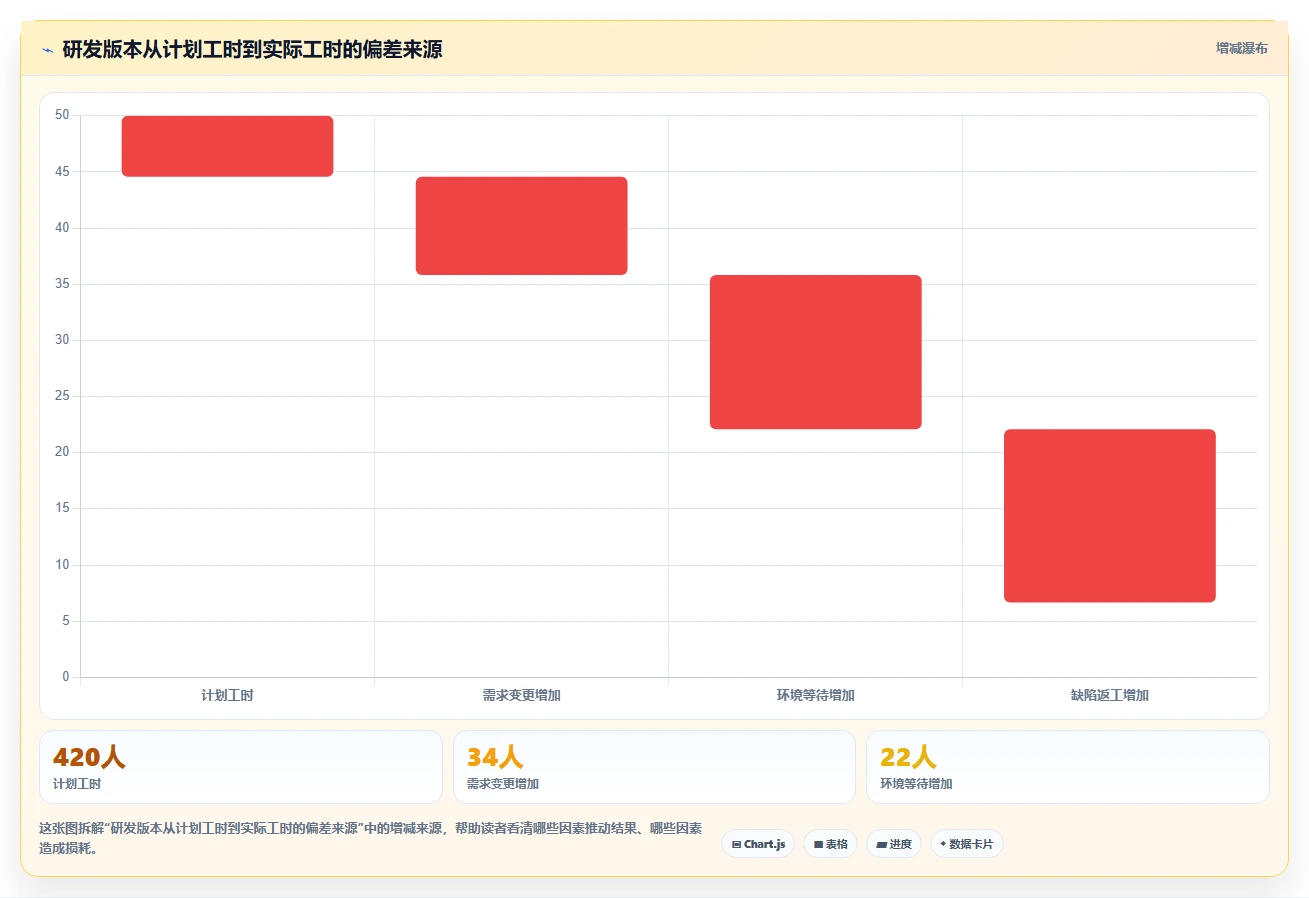Click the chart title 研发版本从计划工时到实际工时的偏差来源

(252, 49)
